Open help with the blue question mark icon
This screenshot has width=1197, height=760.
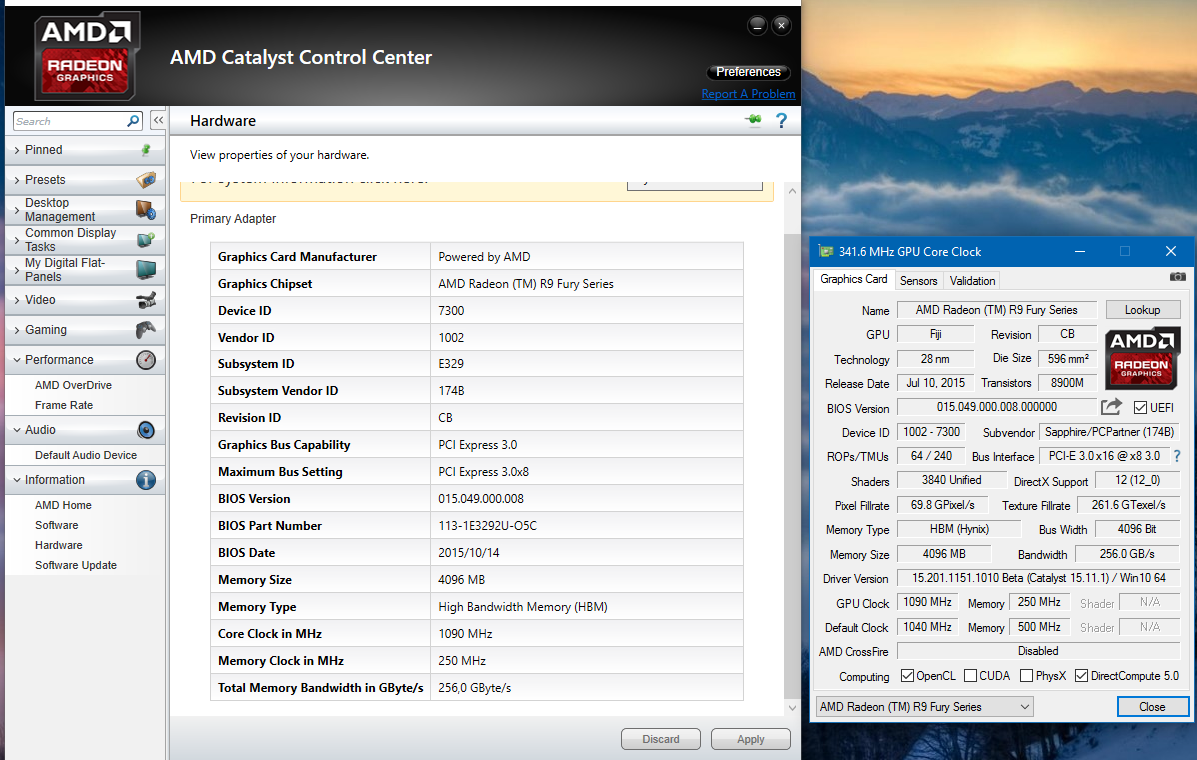(x=782, y=121)
